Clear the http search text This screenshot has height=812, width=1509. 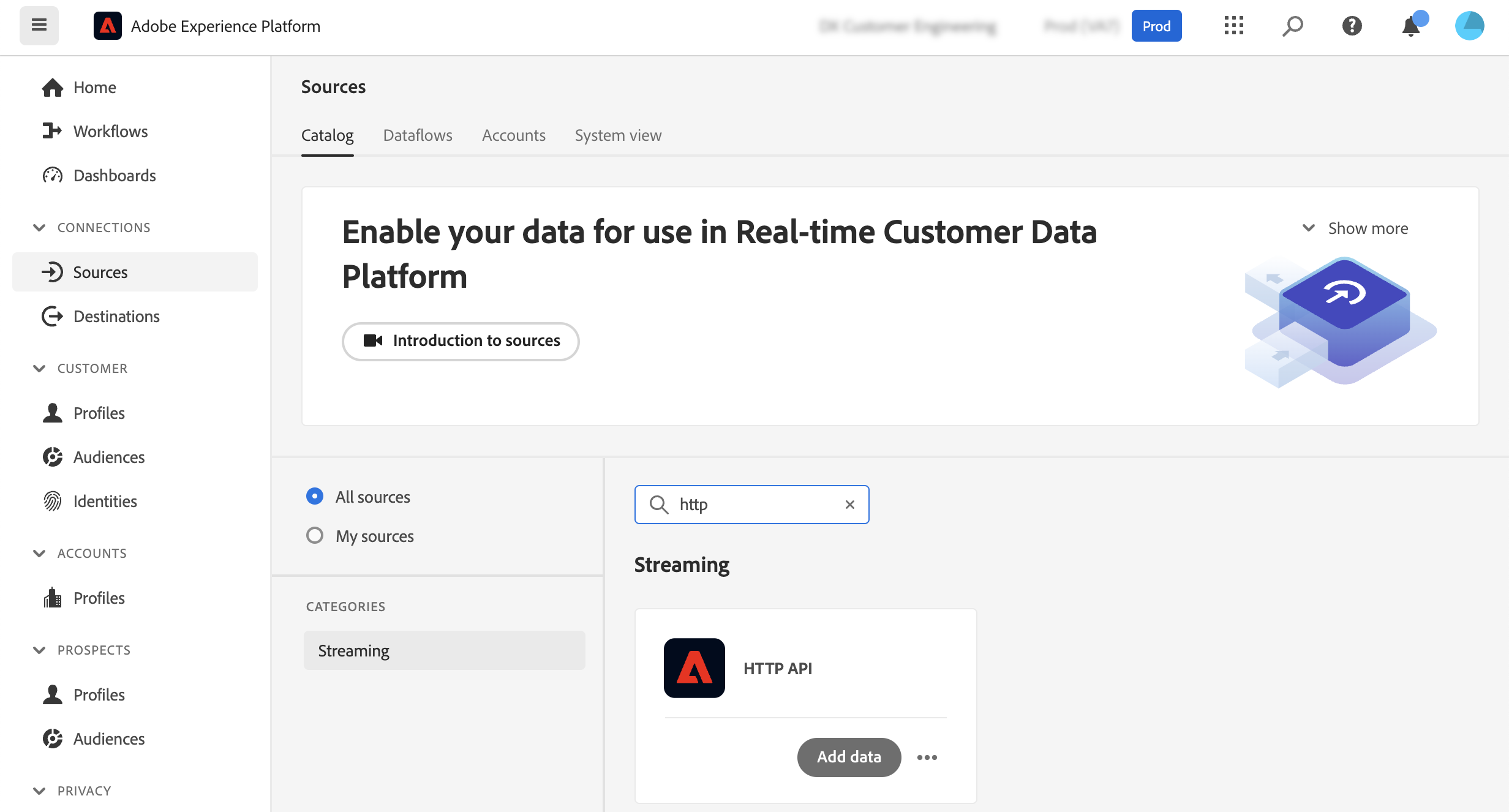pyautogui.click(x=849, y=505)
